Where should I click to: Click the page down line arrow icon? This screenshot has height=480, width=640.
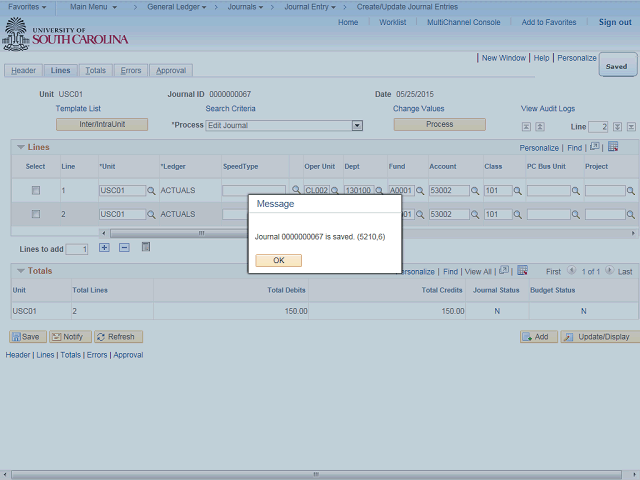click(617, 127)
